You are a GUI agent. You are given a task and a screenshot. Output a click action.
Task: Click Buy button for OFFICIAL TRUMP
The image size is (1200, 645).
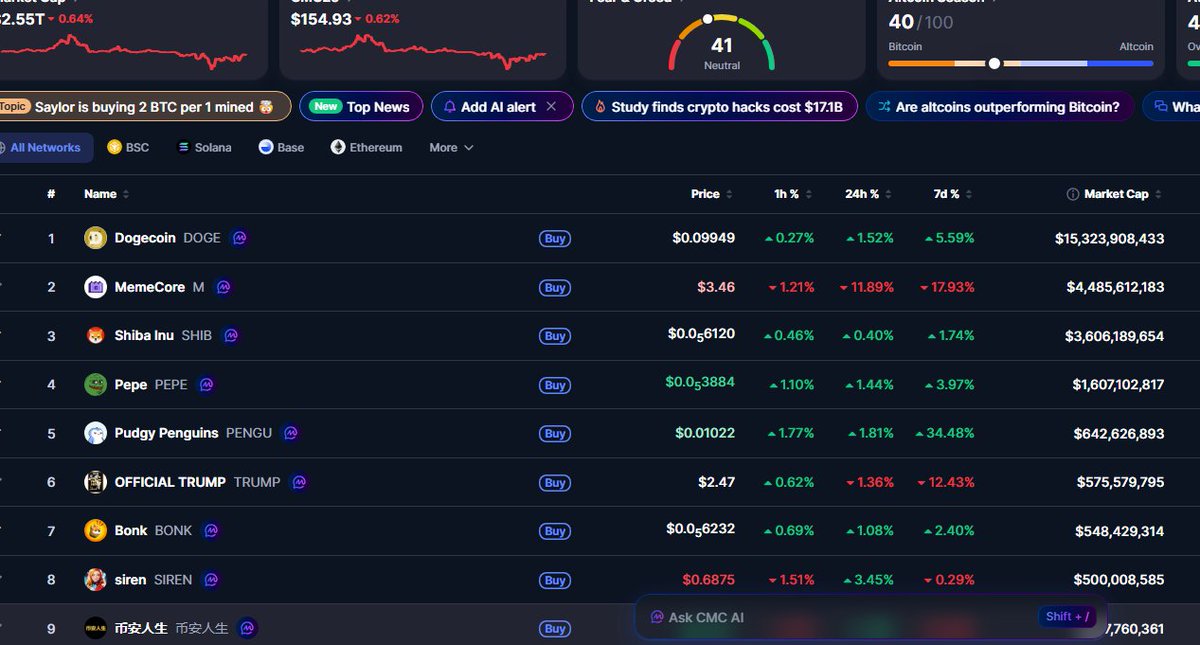pyautogui.click(x=555, y=483)
